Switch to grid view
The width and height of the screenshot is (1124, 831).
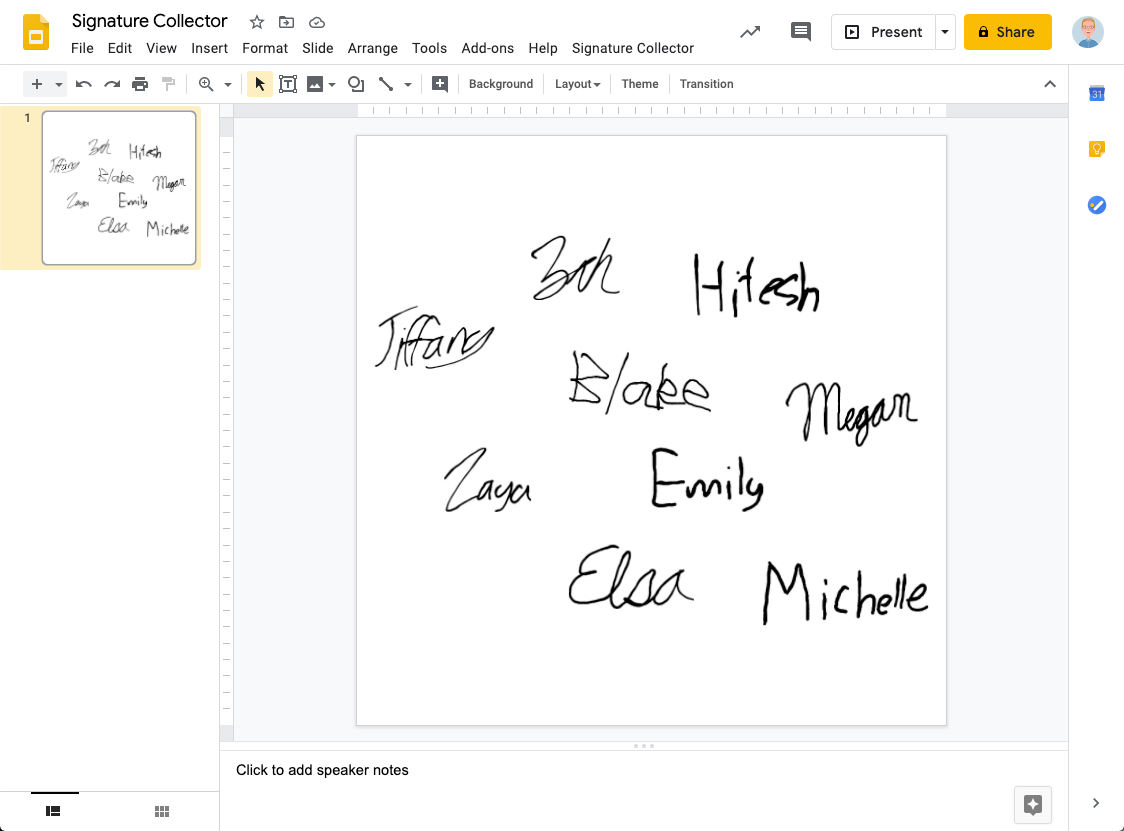click(x=162, y=811)
